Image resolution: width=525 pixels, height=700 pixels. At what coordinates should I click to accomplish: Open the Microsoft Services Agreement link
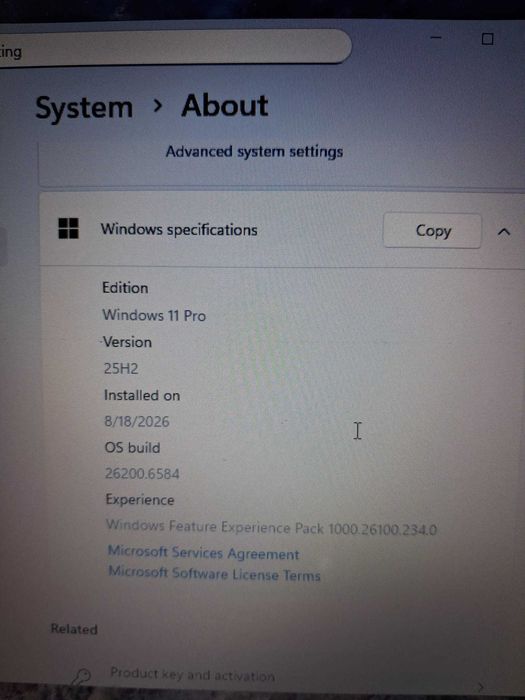pos(203,553)
